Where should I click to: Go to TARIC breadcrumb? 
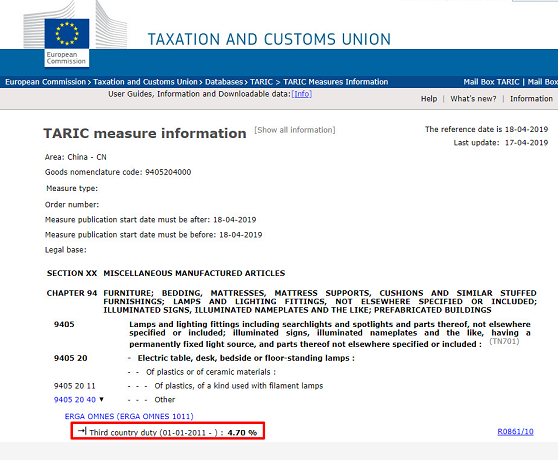click(x=261, y=82)
